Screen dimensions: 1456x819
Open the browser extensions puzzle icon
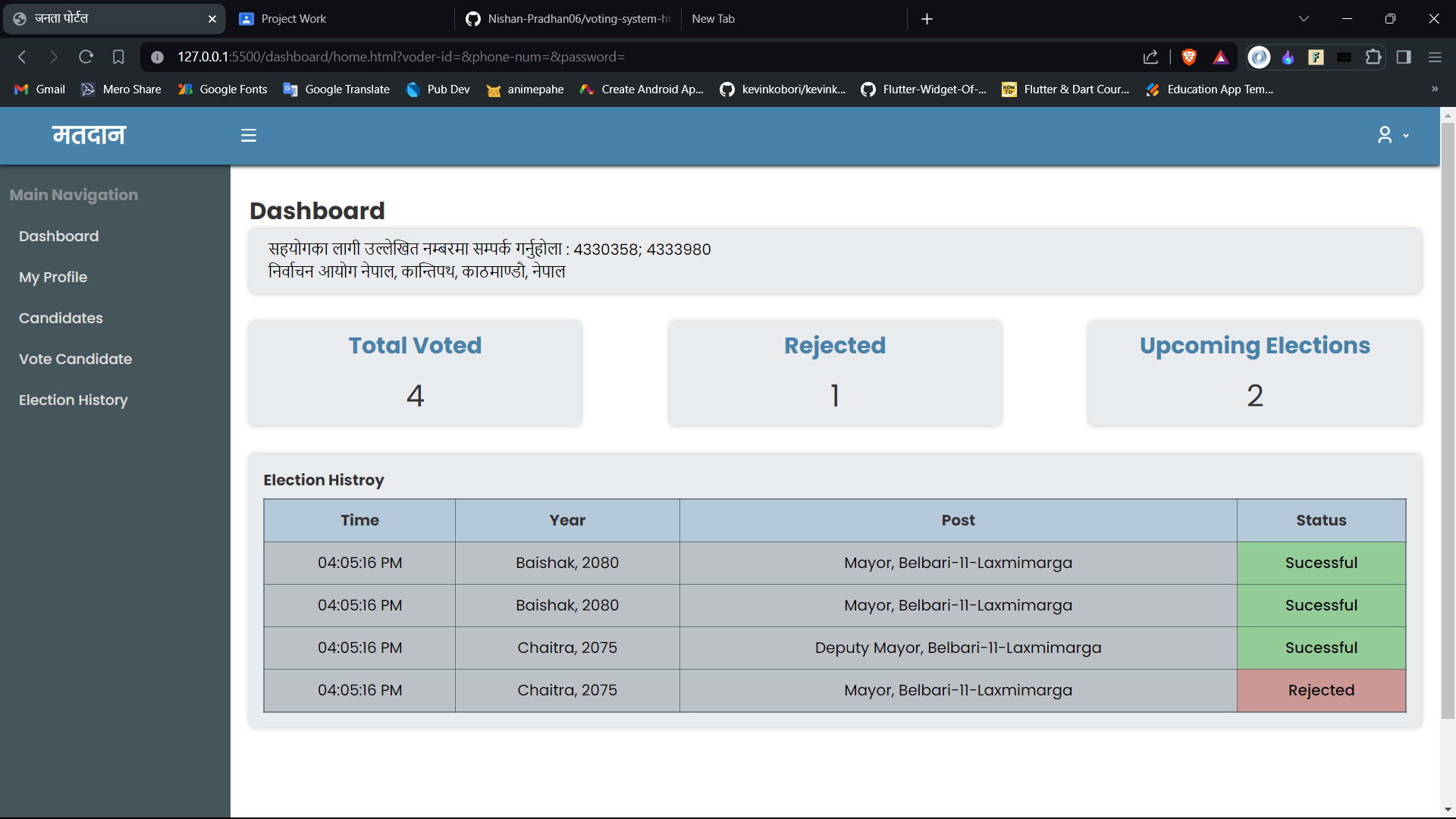point(1373,57)
